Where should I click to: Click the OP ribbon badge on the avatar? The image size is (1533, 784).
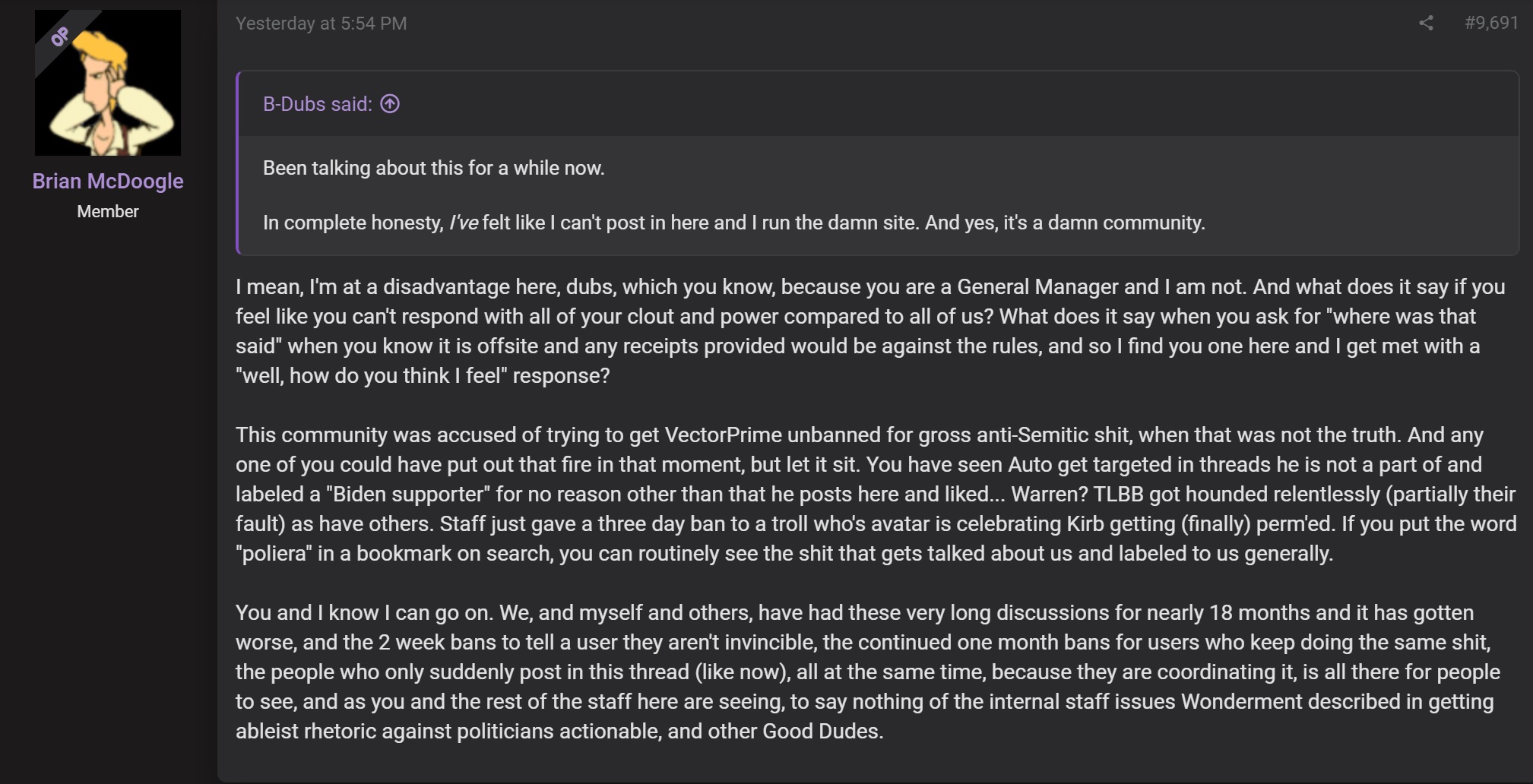61,36
